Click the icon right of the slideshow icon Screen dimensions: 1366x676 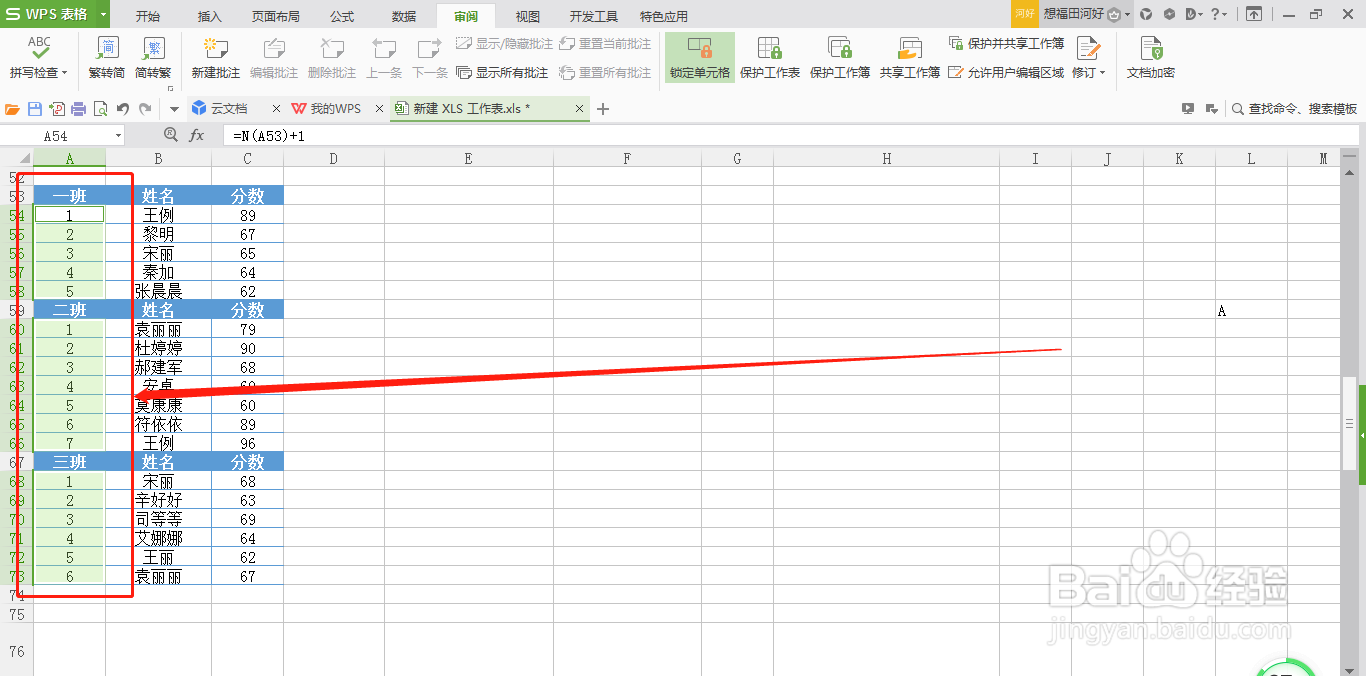click(x=1211, y=109)
